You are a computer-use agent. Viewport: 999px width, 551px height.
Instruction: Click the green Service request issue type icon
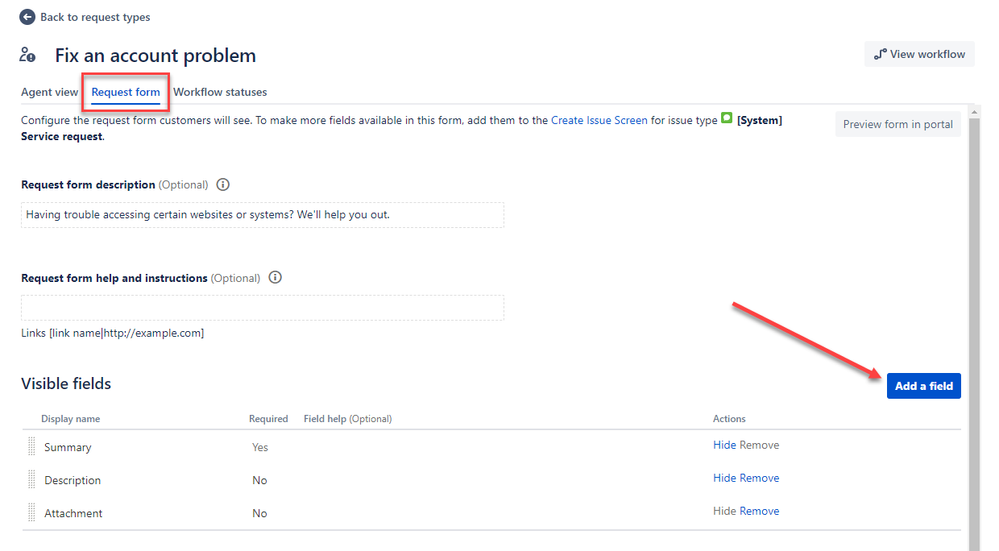pos(727,119)
